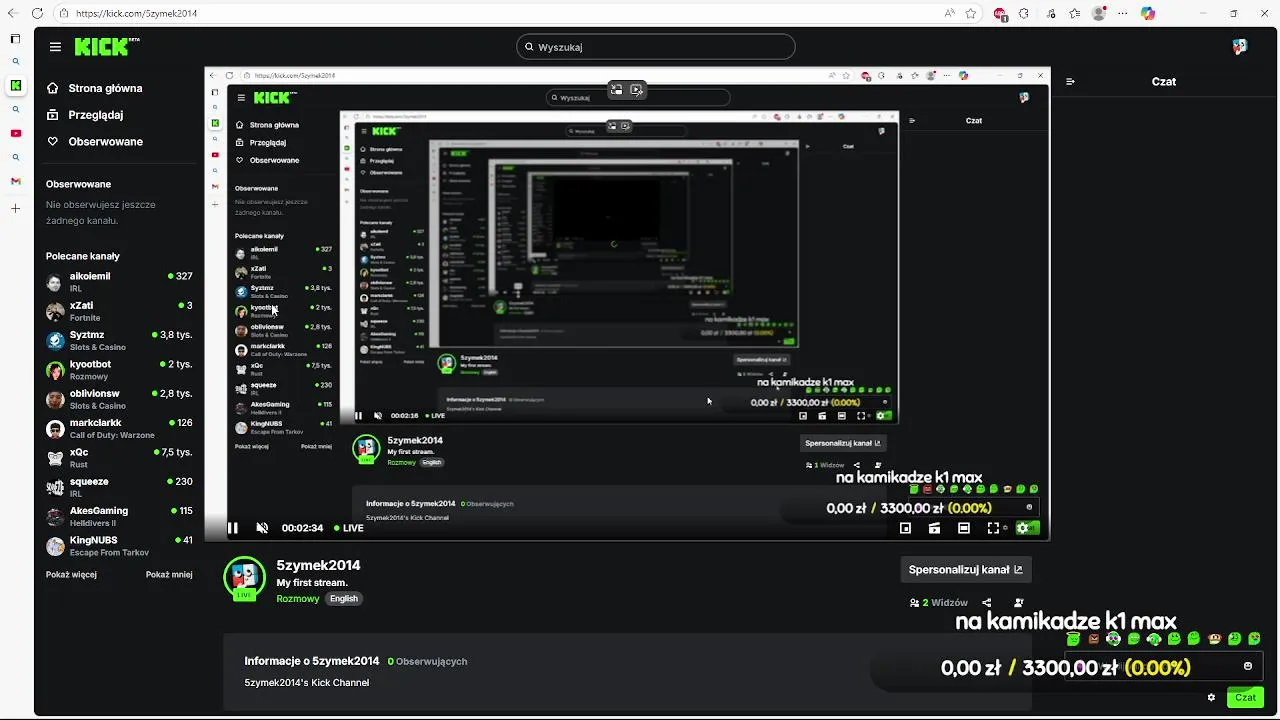
Task: Switch to the Gmail vertical tab
Action: 15,181
